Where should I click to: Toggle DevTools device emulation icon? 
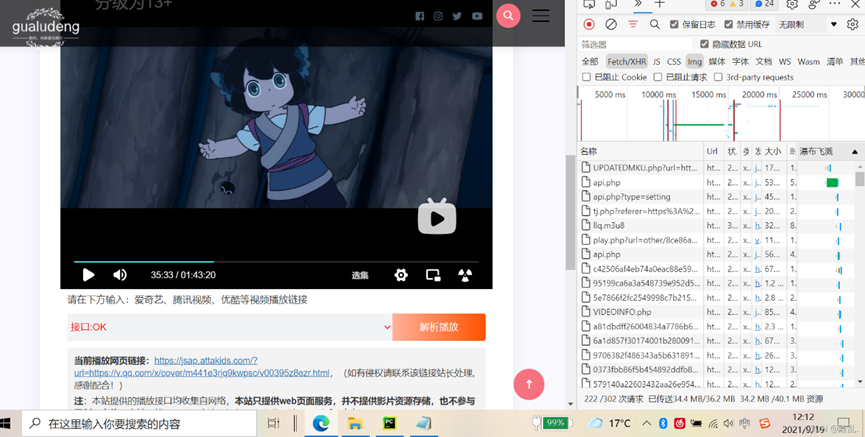tap(611, 4)
